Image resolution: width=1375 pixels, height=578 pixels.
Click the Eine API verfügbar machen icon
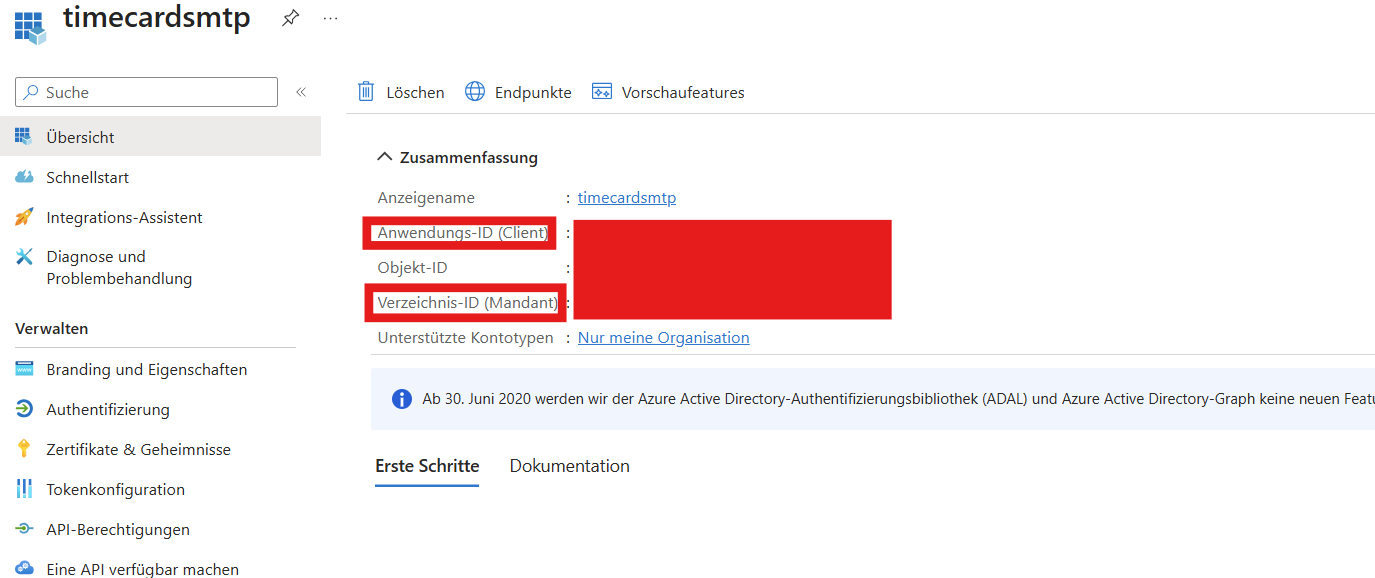tap(24, 569)
